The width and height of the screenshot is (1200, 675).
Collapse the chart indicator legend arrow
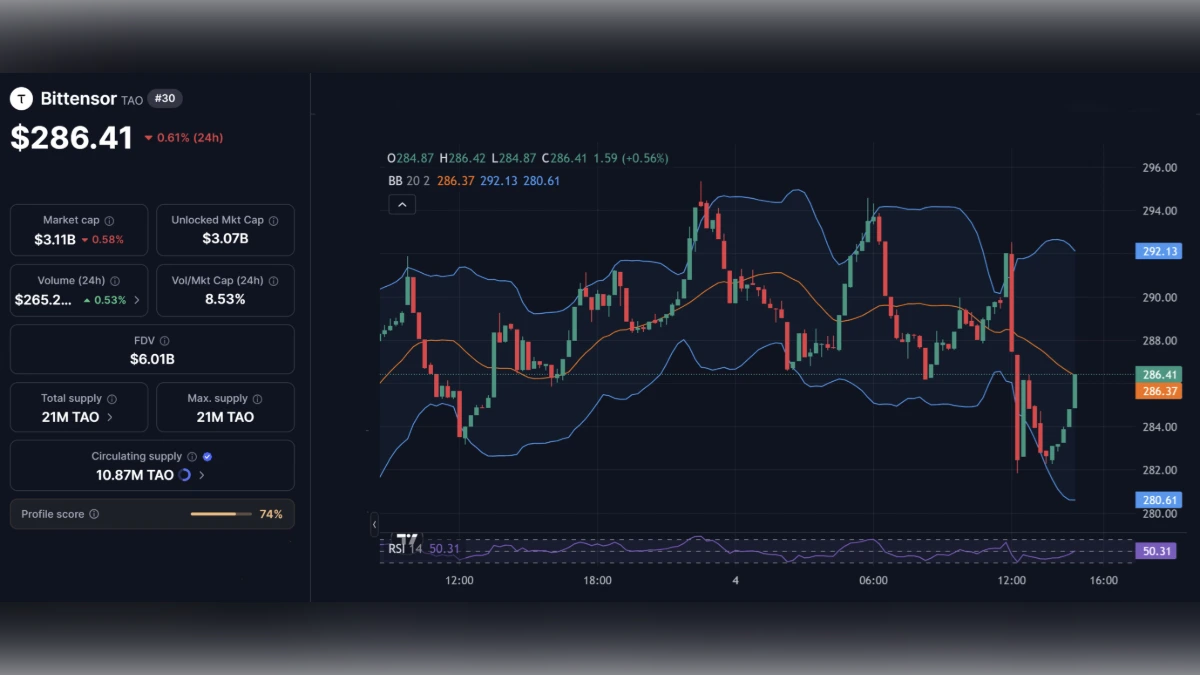point(402,205)
